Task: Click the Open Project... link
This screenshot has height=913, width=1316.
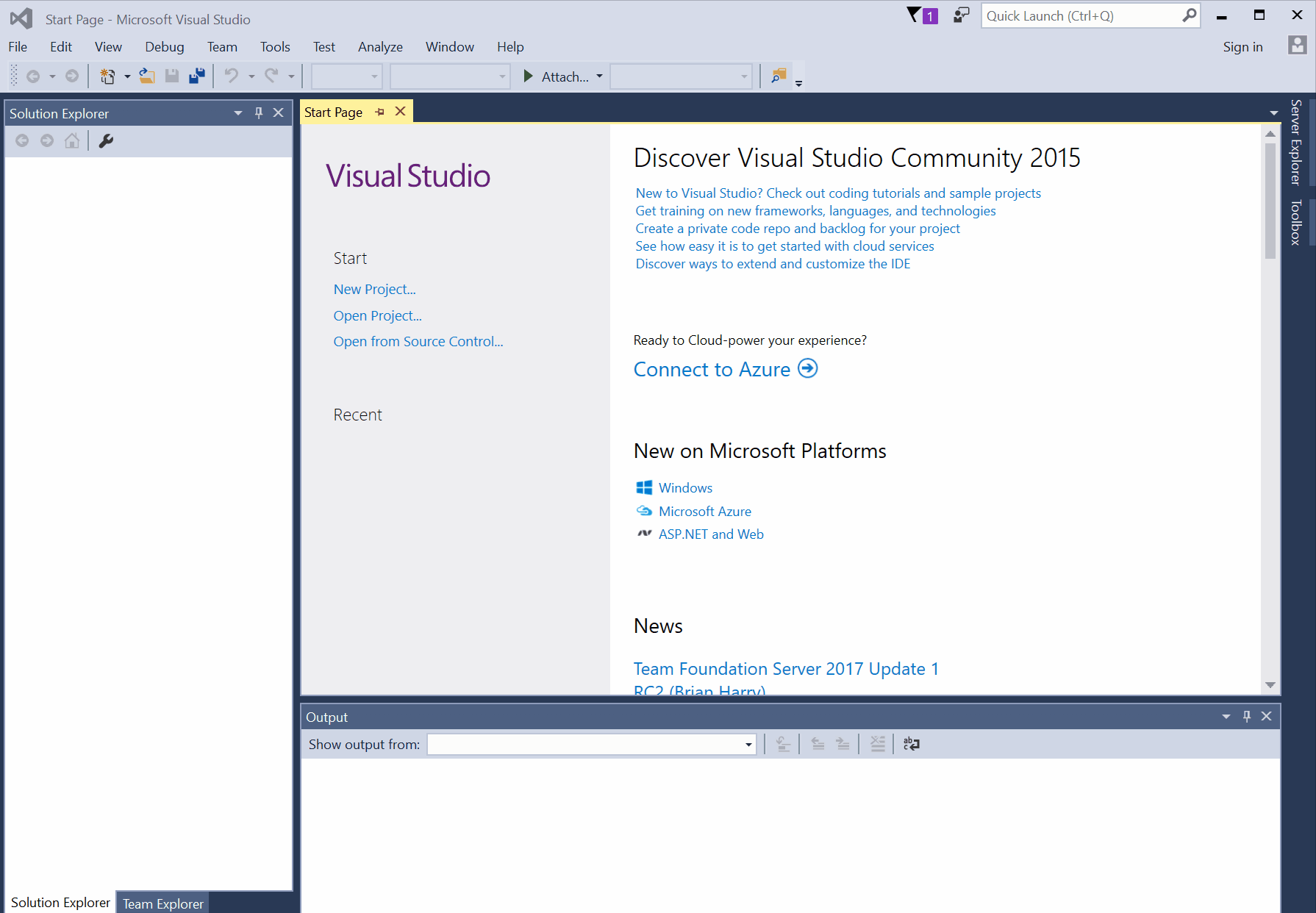Action: 378,315
